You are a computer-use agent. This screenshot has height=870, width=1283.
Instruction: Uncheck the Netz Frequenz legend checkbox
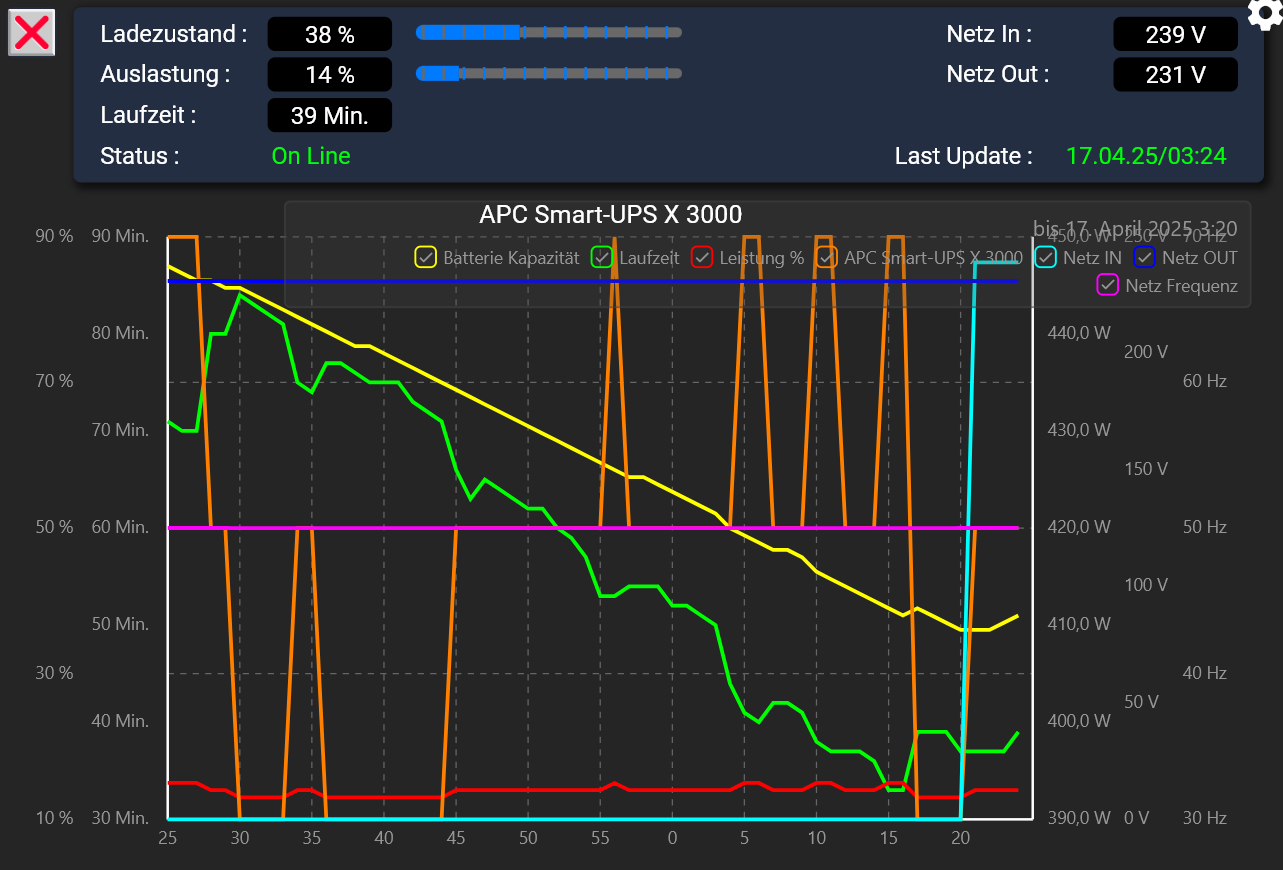click(x=1108, y=285)
